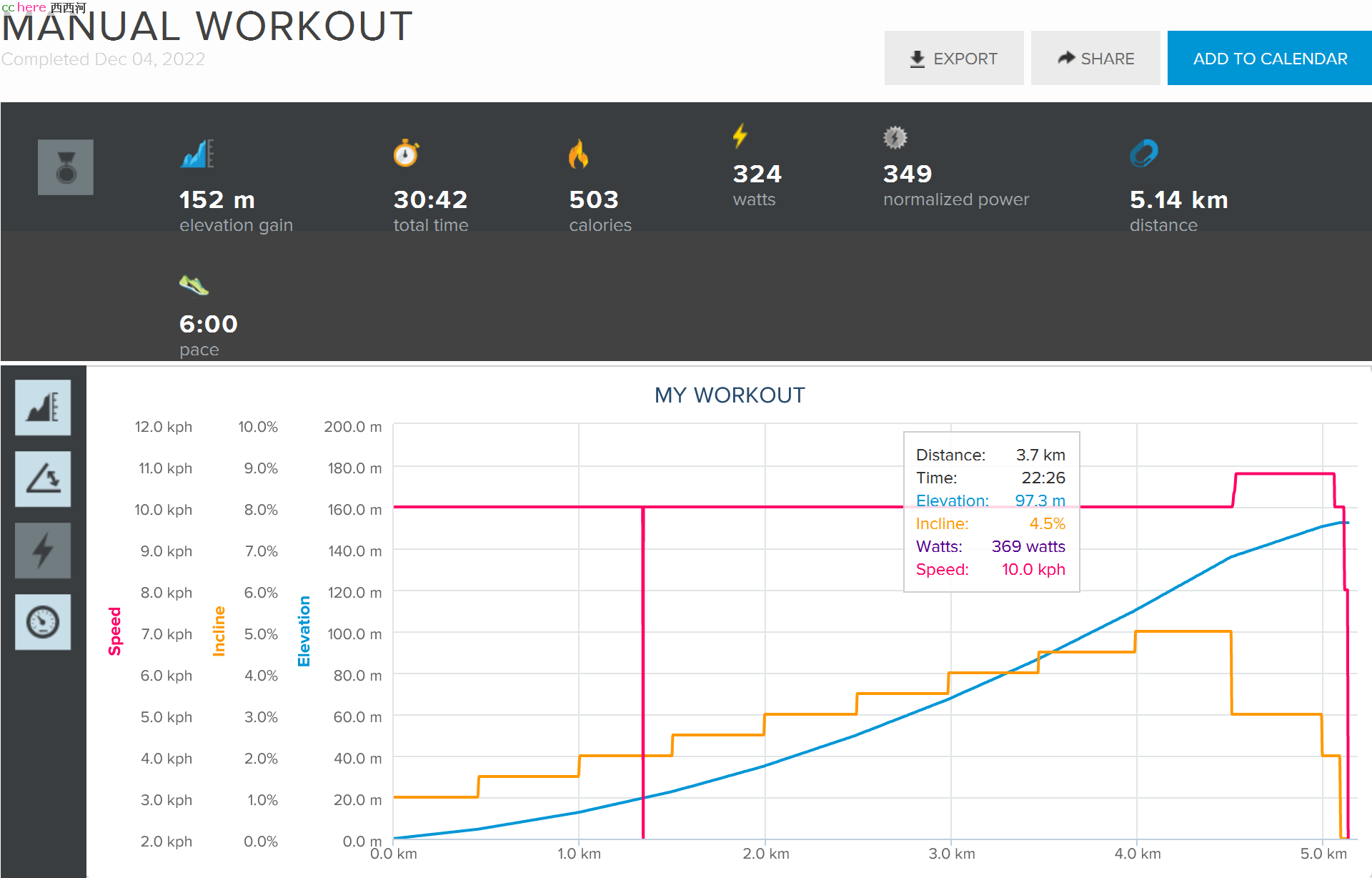Image resolution: width=1372 pixels, height=878 pixels.
Task: Click Completed Dec 04, 2022 text
Action: point(103,59)
